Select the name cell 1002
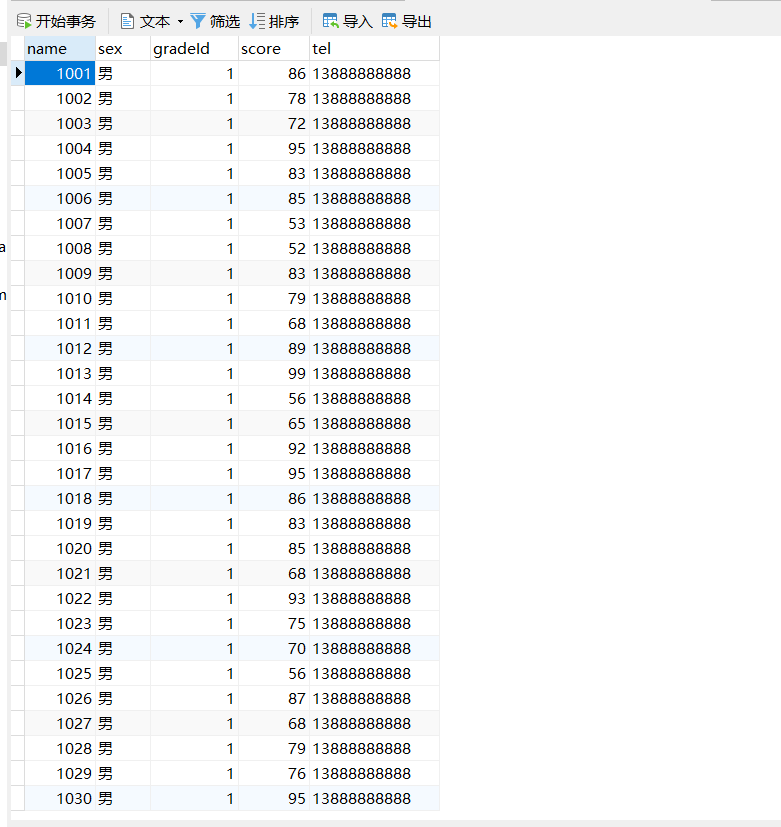Image resolution: width=781 pixels, height=827 pixels. (60, 99)
